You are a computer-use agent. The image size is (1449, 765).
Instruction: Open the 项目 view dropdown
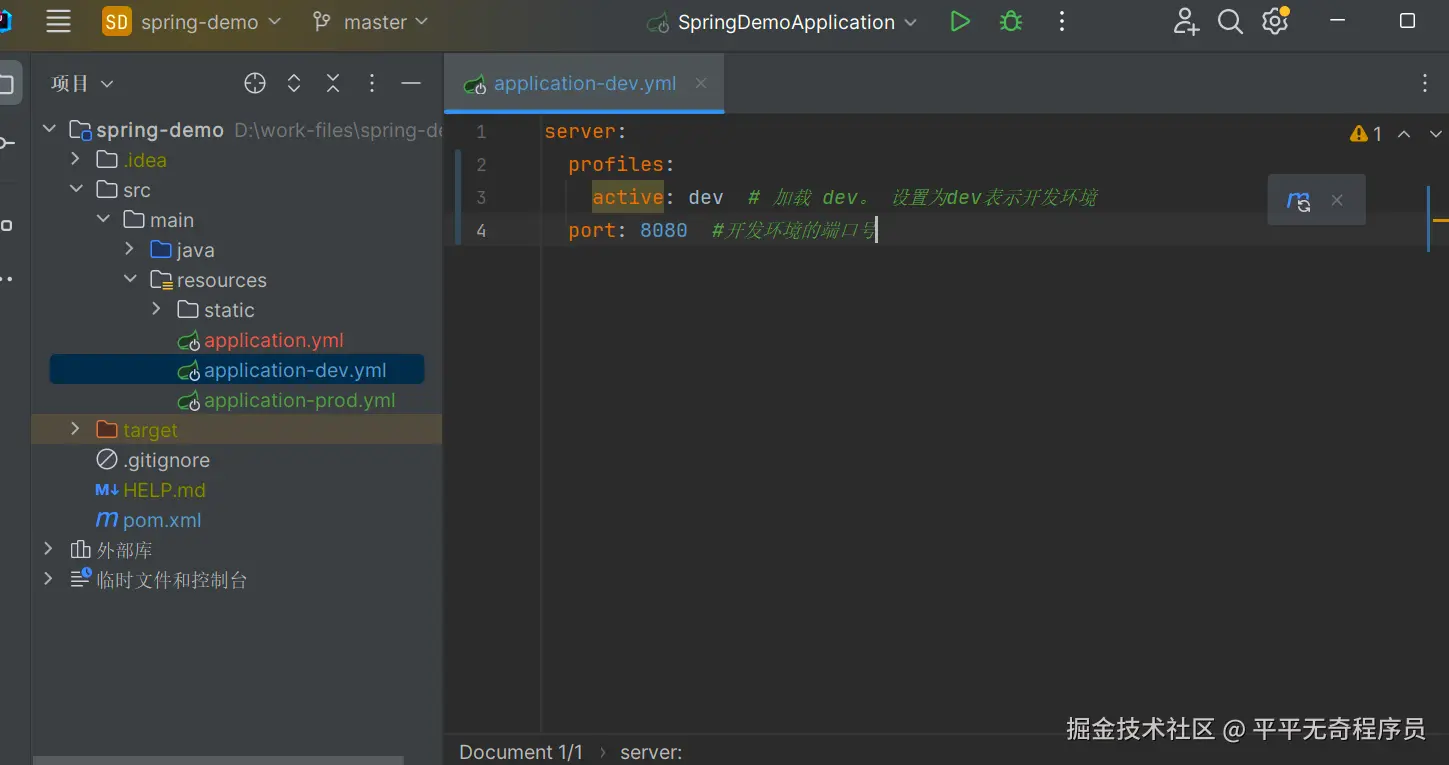(x=82, y=84)
